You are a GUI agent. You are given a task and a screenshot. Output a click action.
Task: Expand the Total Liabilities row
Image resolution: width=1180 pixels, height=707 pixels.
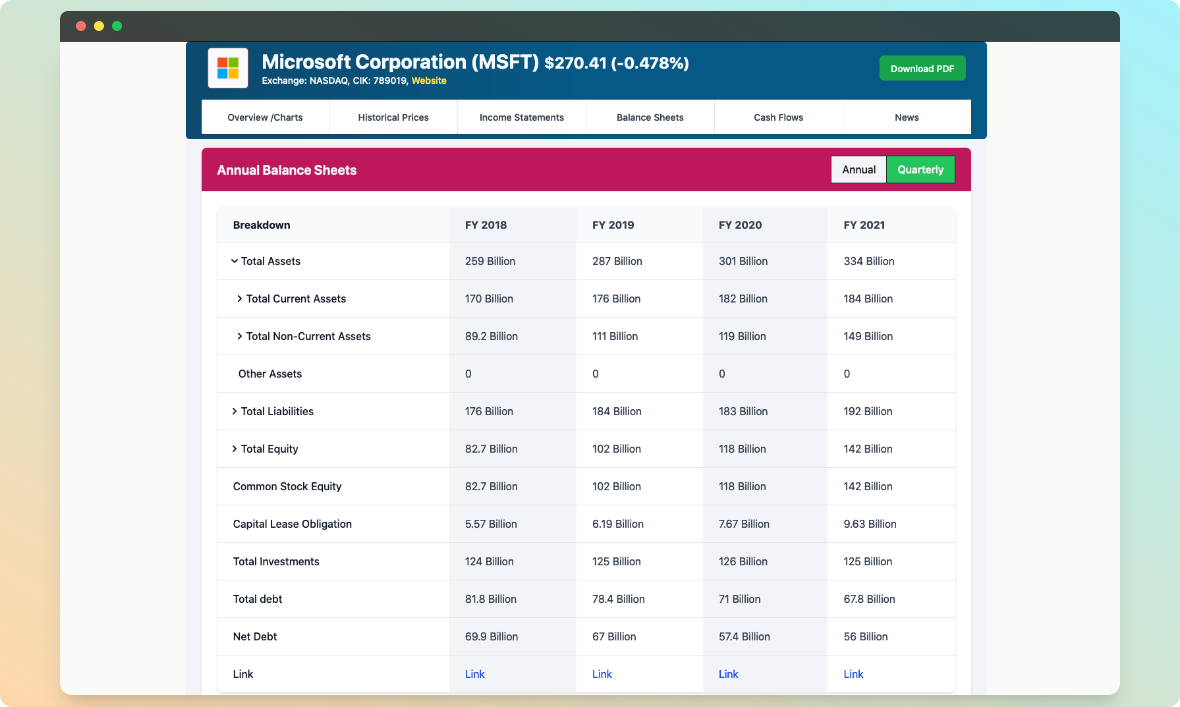(234, 411)
